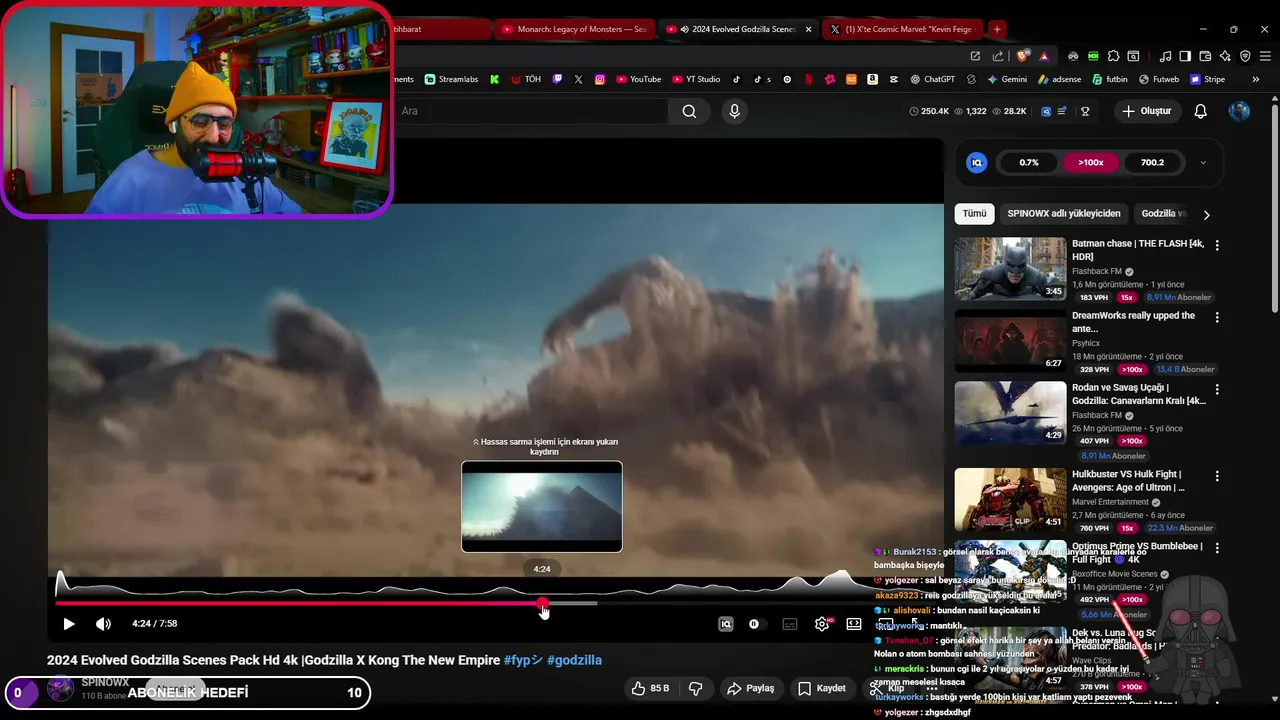Show more filter chips with right arrow
The width and height of the screenshot is (1280, 720).
1206,214
